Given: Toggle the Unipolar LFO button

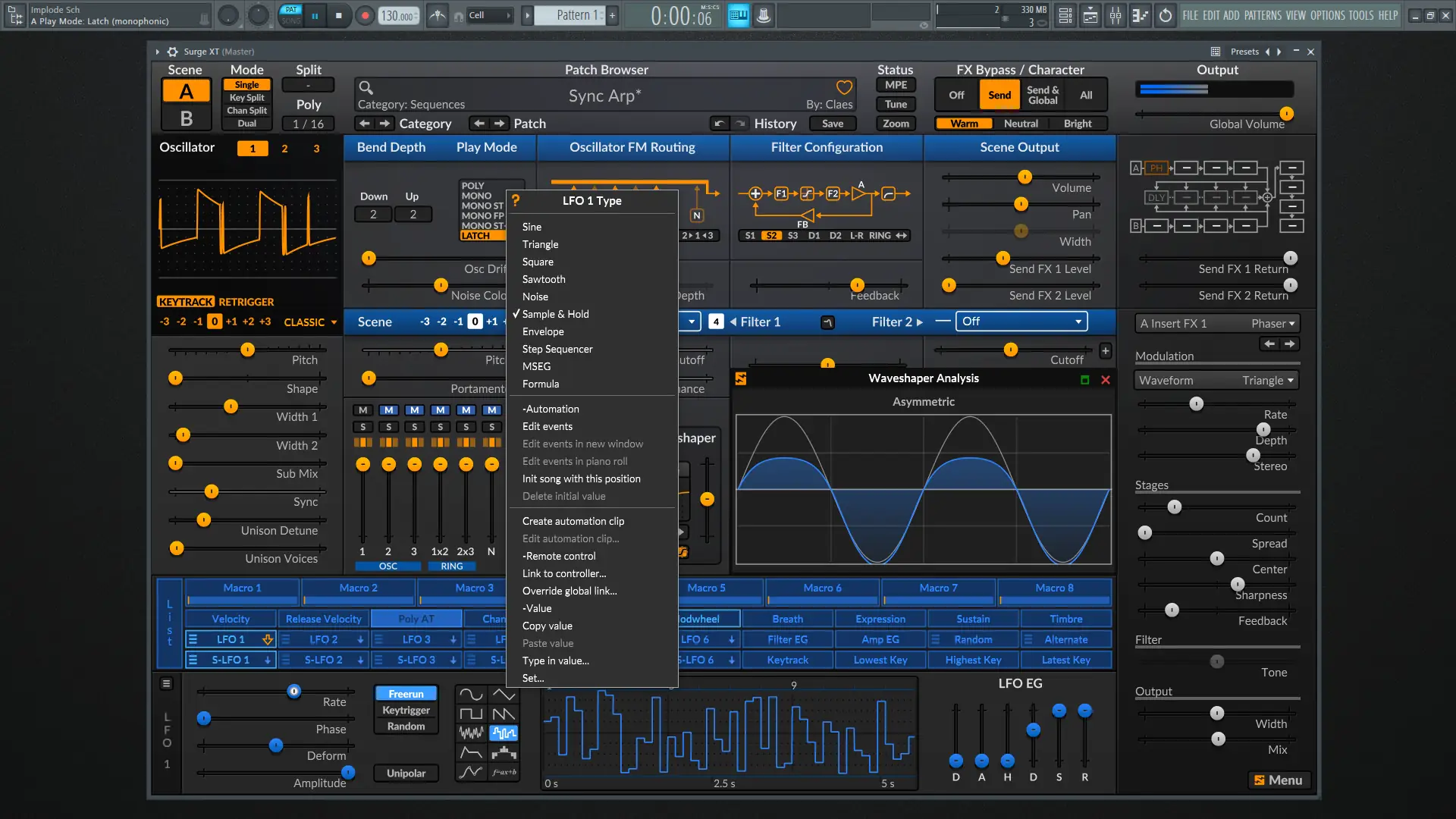Looking at the screenshot, I should click(x=406, y=773).
